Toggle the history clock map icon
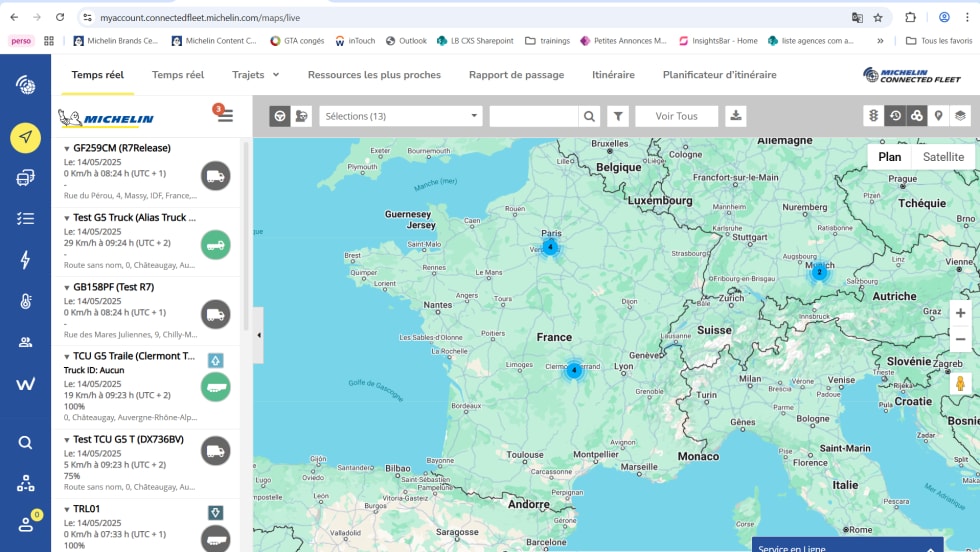Viewport: 980px width, 552px height. 895,116
